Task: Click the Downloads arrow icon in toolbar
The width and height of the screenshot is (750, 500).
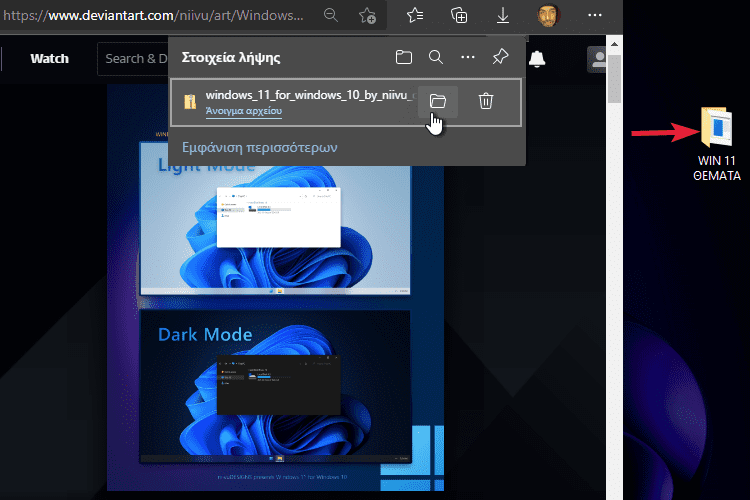Action: click(503, 15)
